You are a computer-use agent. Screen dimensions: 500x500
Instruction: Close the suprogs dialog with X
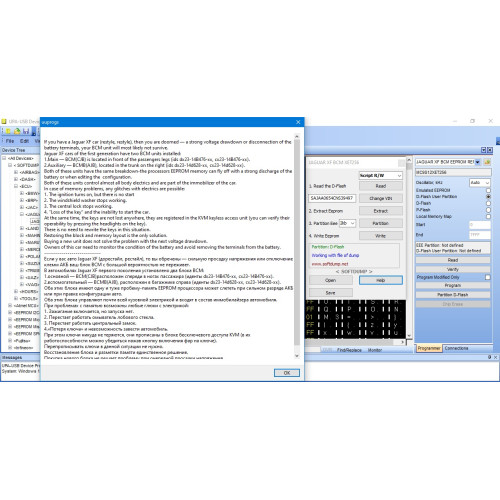pyautogui.click(x=298, y=122)
